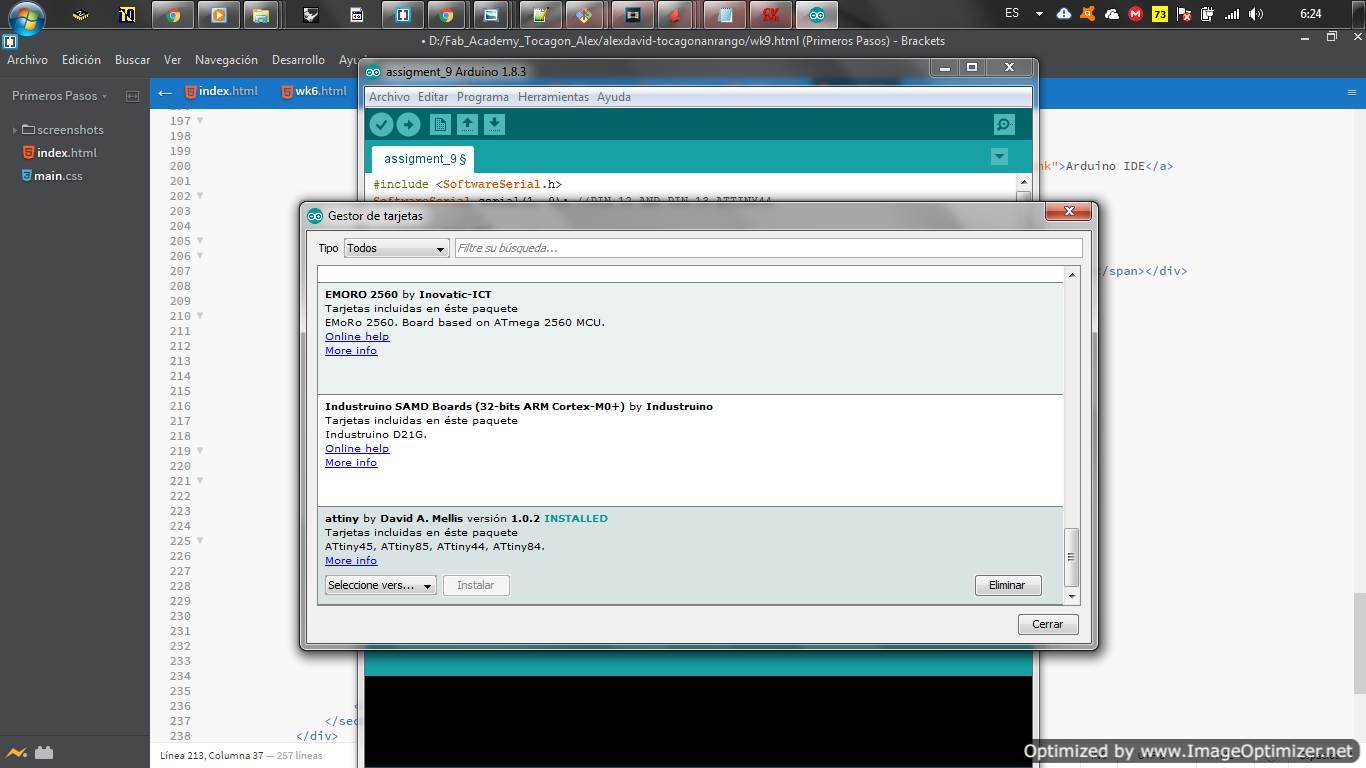Create a new sketch with New icon
The width and height of the screenshot is (1366, 768).
tap(440, 124)
